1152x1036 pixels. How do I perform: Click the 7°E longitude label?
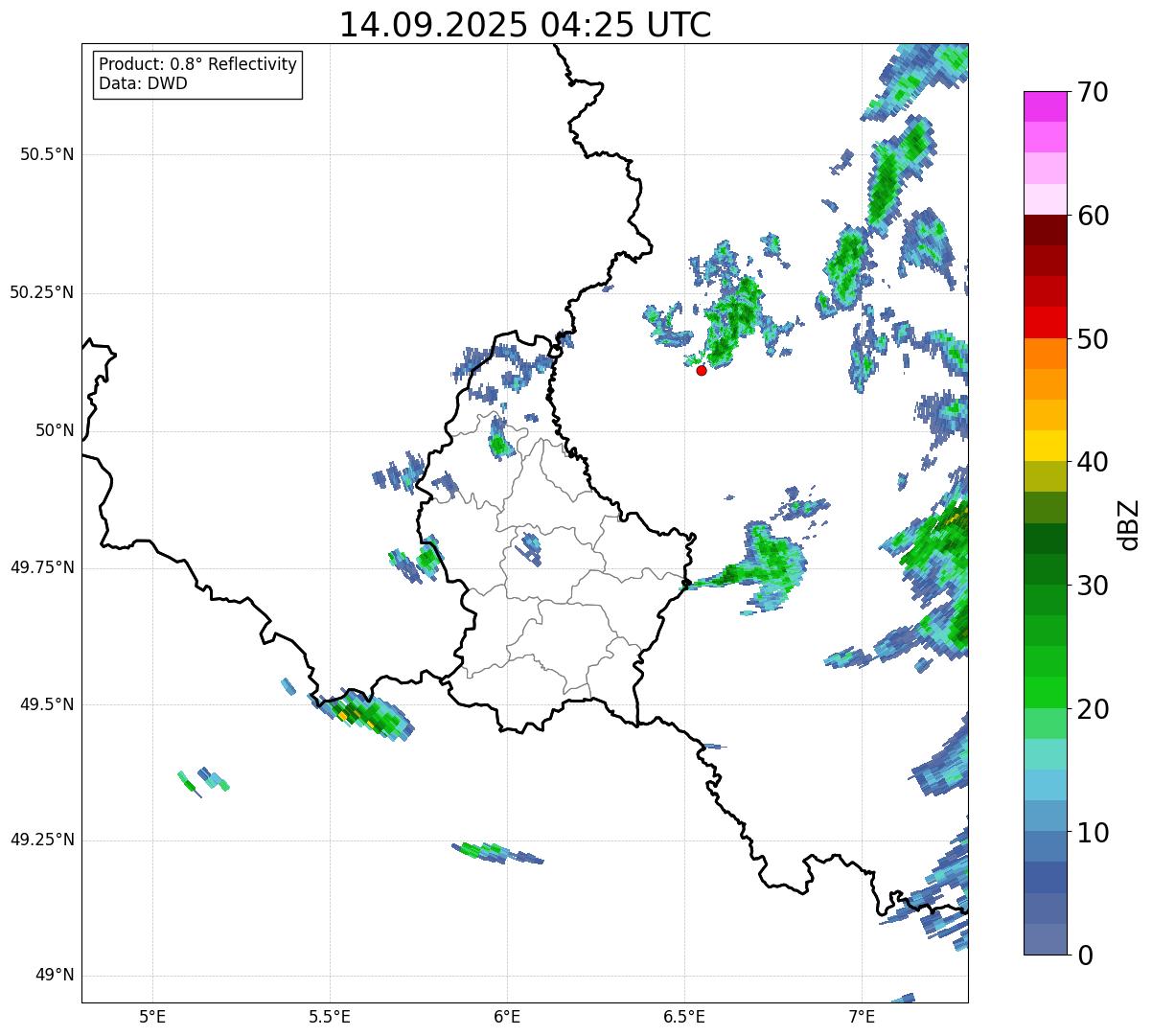[x=862, y=1016]
